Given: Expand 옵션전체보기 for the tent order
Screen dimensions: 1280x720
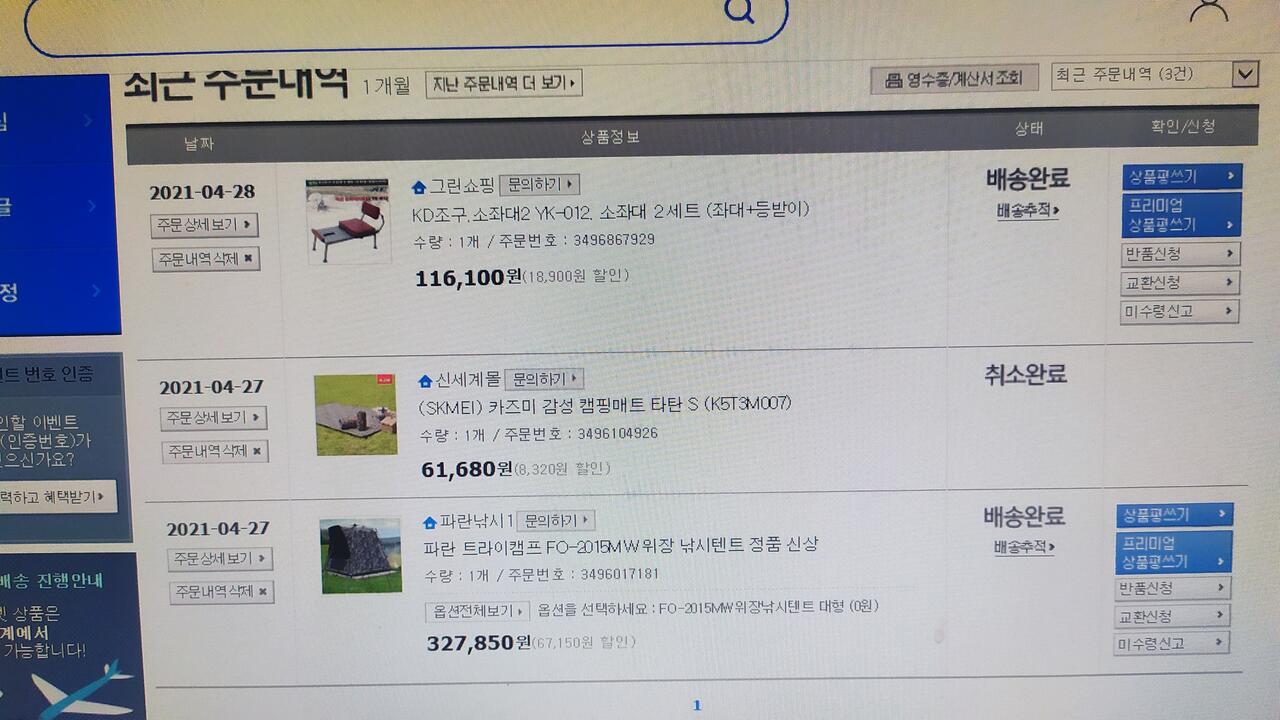Looking at the screenshot, I should click(x=477, y=611).
